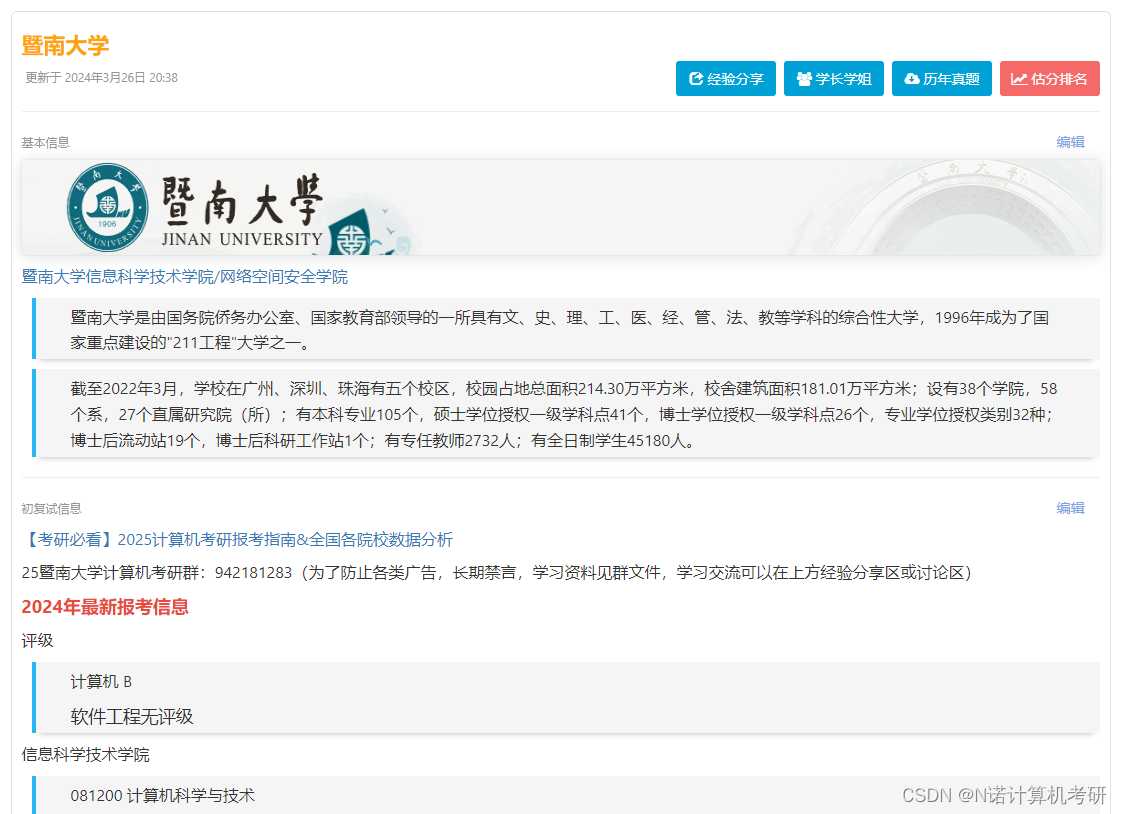
Task: Click 编辑 link beside 基本信息
Action: pyautogui.click(x=1070, y=142)
